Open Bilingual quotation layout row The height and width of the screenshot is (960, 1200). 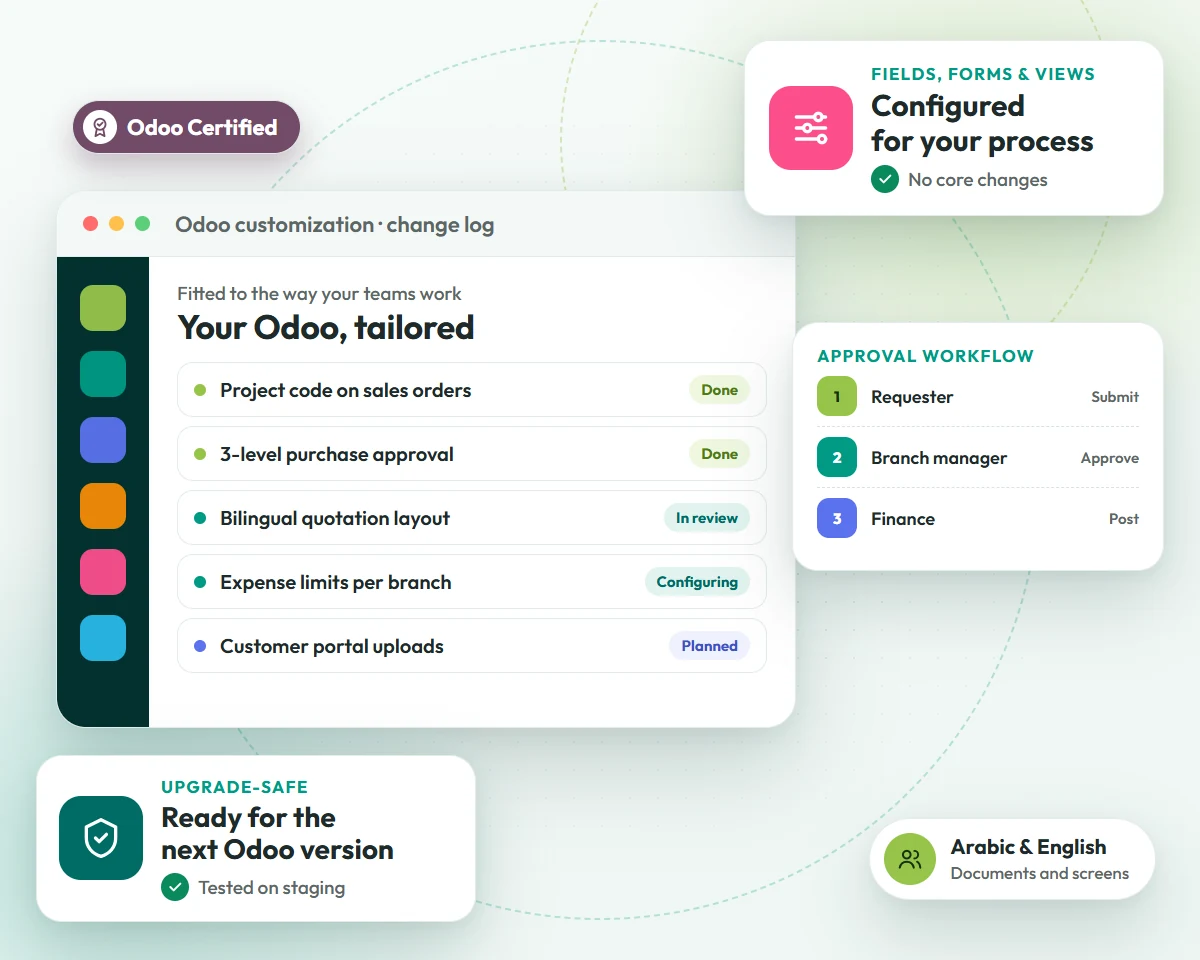click(472, 518)
